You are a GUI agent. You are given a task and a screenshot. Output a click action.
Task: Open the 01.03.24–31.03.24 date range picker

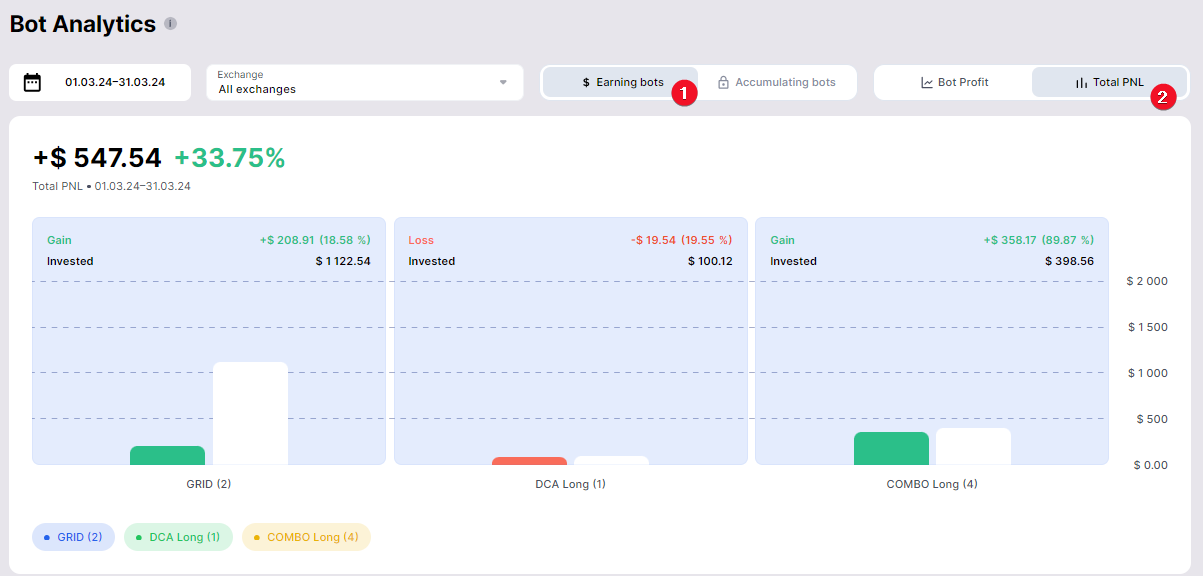coord(114,82)
